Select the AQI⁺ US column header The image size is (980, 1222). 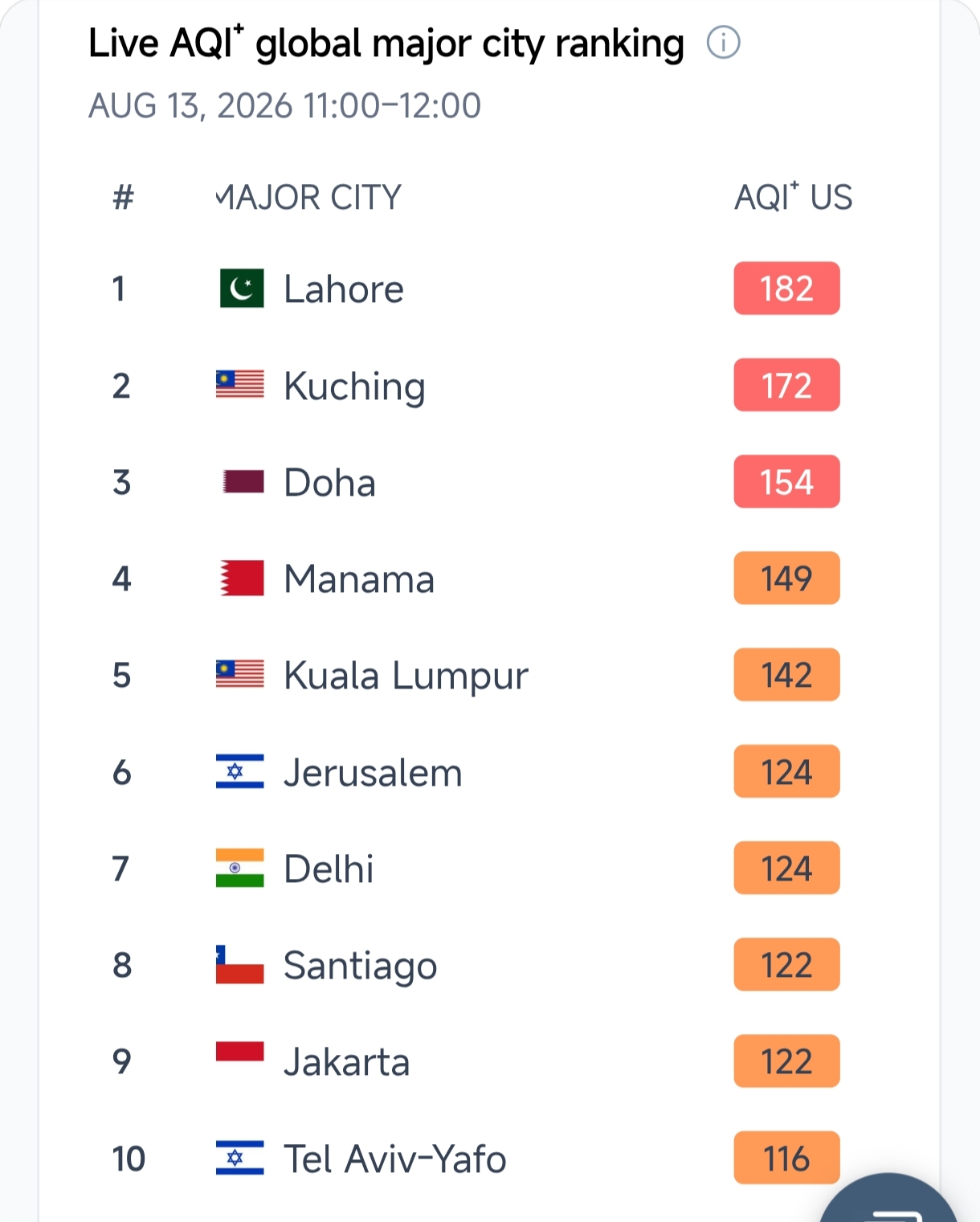(x=794, y=197)
